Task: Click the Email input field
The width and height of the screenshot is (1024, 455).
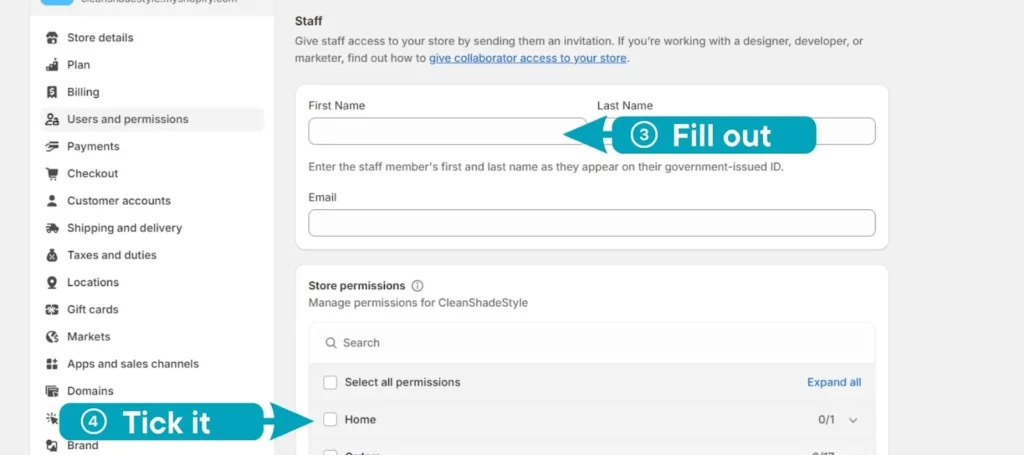Action: [x=592, y=223]
